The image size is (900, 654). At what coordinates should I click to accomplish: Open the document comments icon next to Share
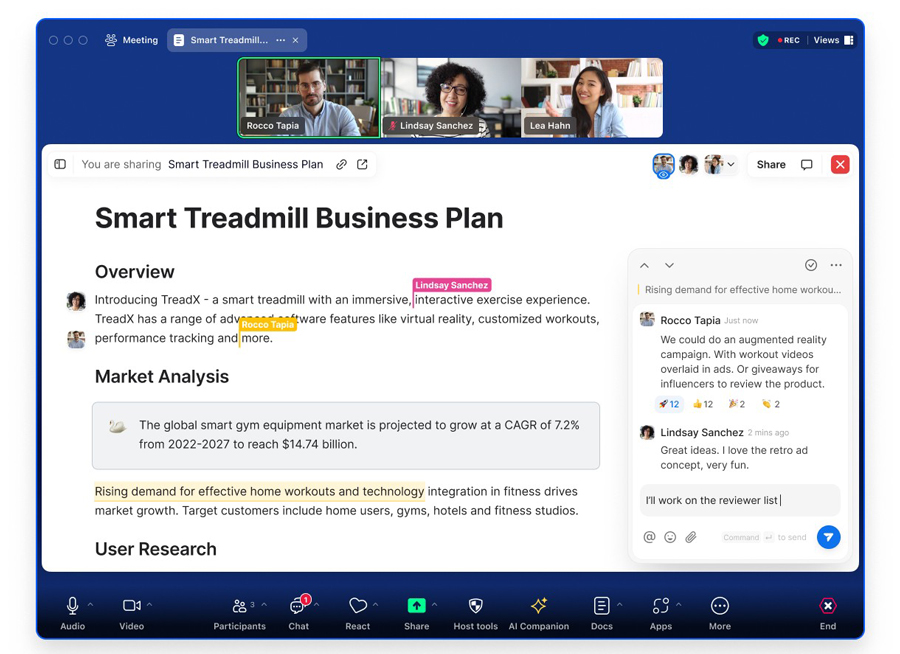pyautogui.click(x=806, y=165)
